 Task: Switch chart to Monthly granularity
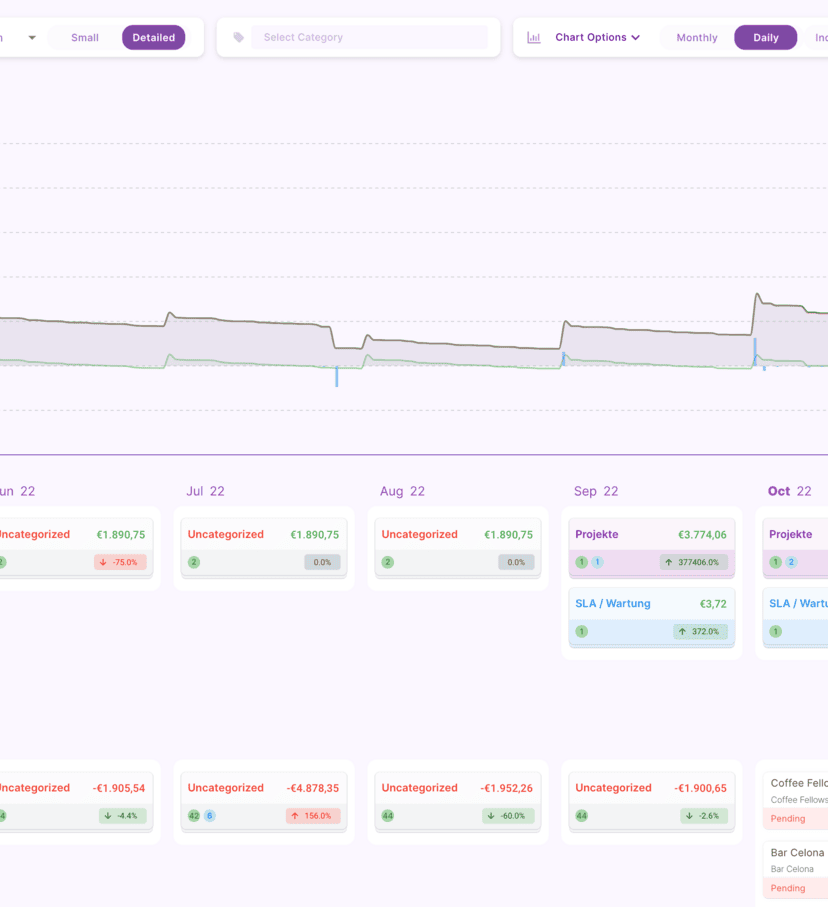(697, 38)
